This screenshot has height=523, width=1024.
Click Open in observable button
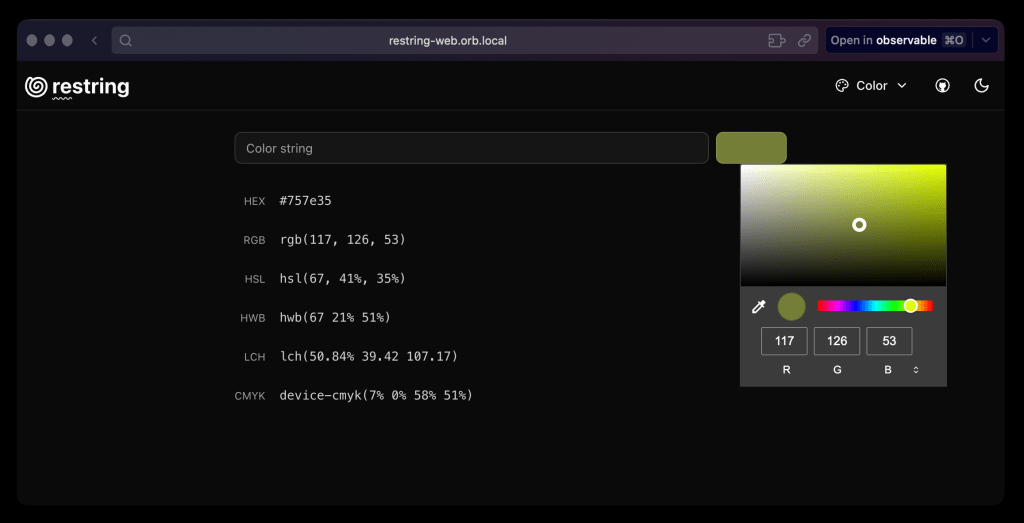coord(896,41)
